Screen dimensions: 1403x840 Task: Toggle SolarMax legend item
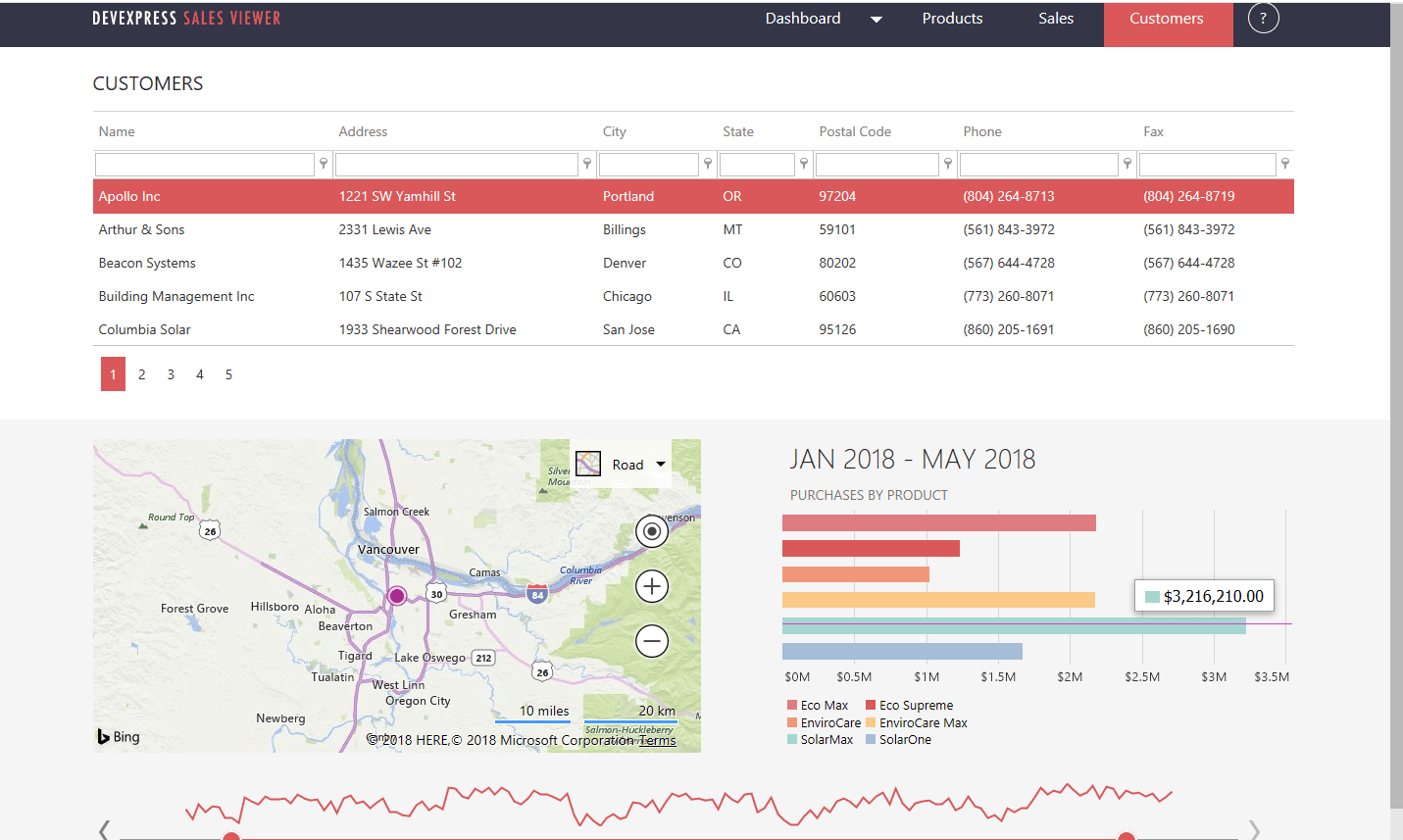[x=820, y=739]
